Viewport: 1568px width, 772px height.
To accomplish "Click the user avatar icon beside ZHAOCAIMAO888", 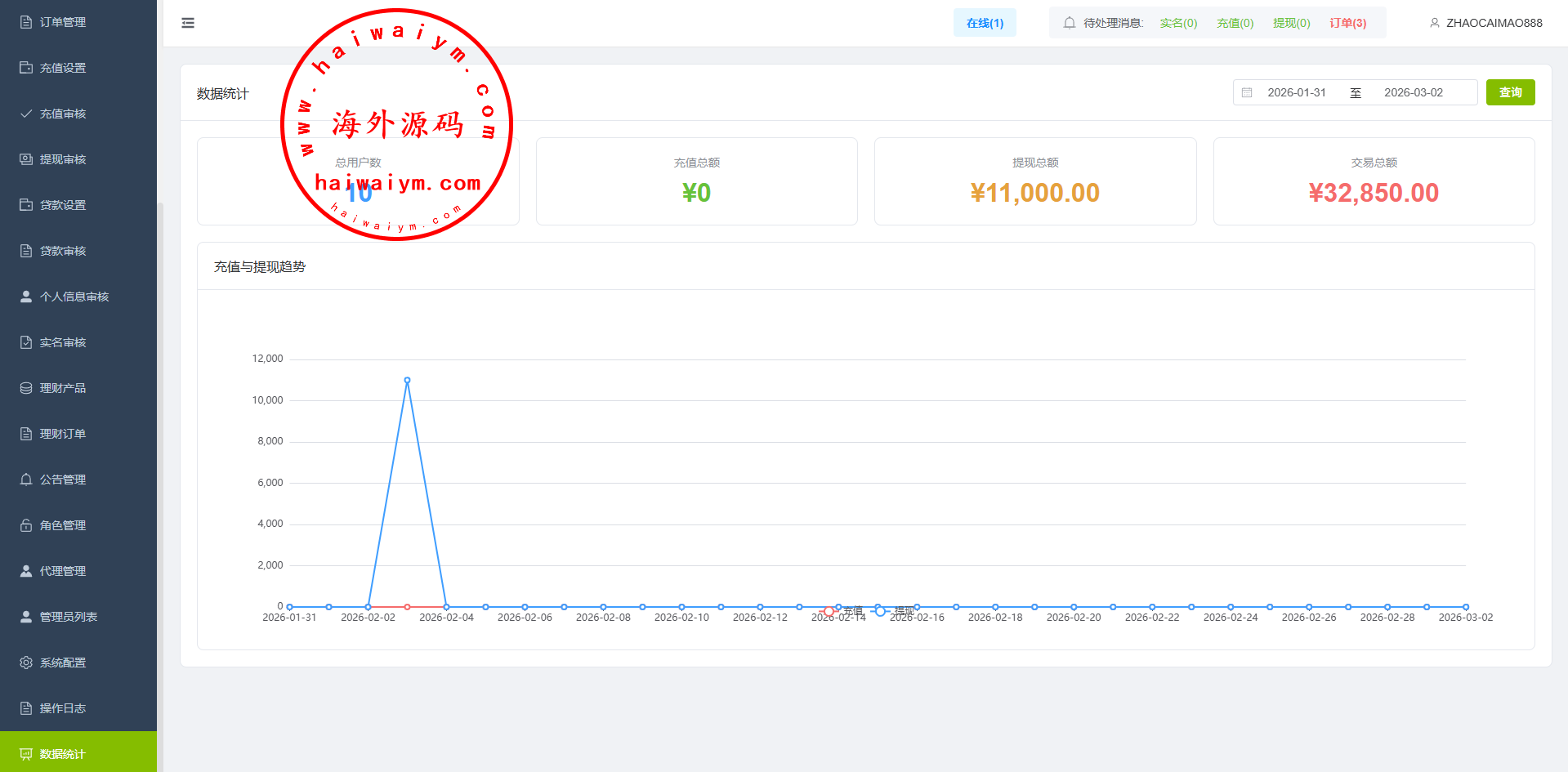I will pyautogui.click(x=1434, y=23).
